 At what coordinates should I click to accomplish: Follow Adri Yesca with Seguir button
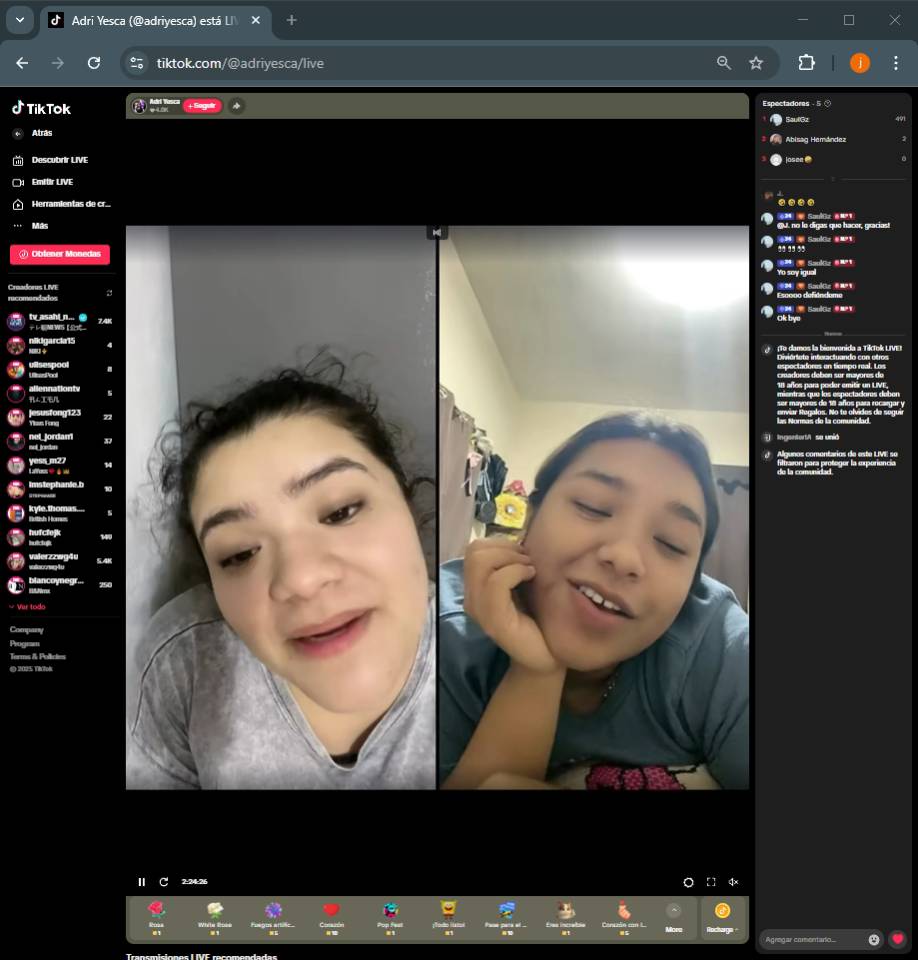coord(202,106)
